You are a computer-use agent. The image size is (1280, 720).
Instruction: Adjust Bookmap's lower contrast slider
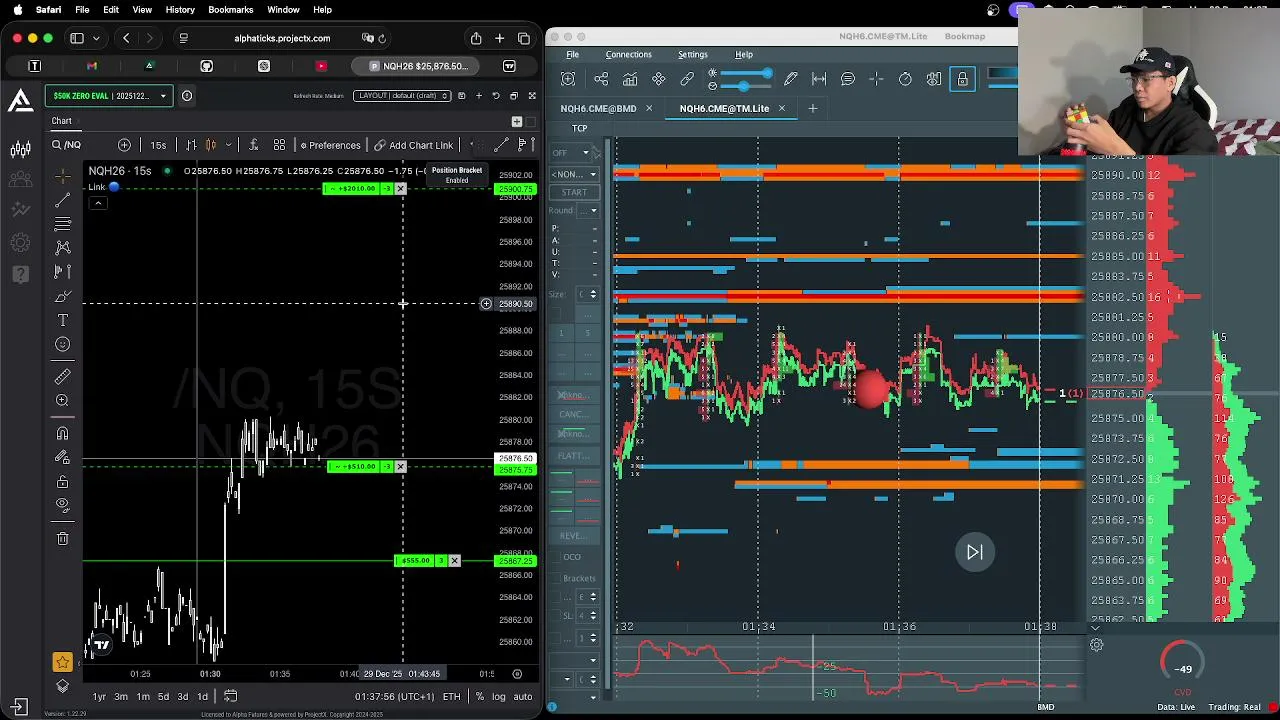click(744, 86)
